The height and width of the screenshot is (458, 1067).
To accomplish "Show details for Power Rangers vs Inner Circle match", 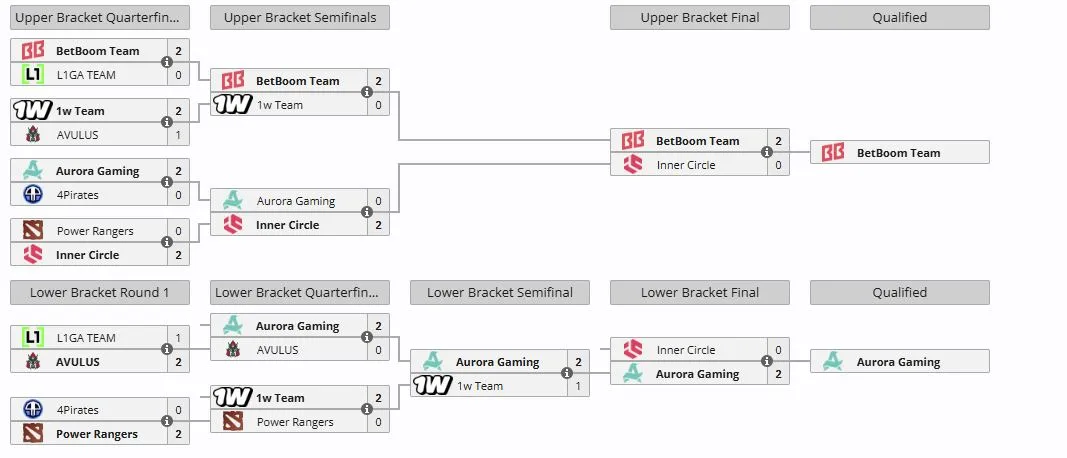I will [167, 242].
